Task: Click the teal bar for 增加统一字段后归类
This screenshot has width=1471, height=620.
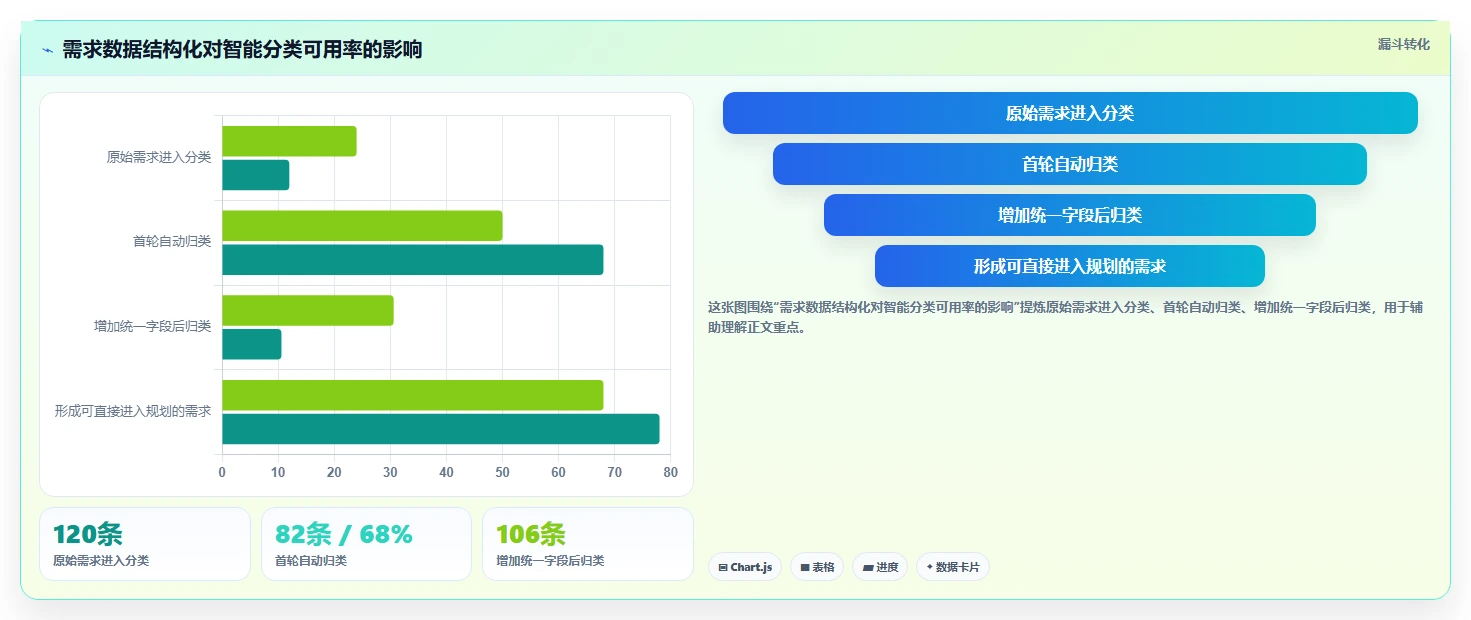Action: pos(252,344)
